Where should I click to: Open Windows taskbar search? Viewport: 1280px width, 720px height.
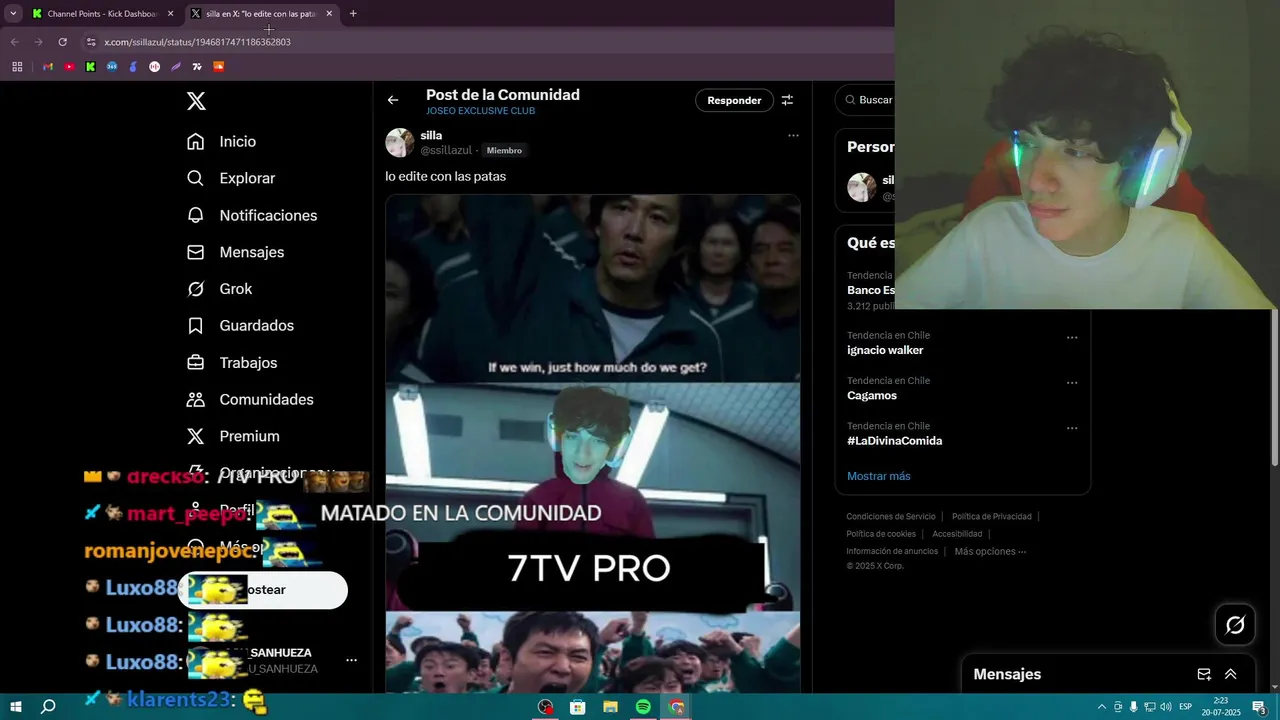48,707
